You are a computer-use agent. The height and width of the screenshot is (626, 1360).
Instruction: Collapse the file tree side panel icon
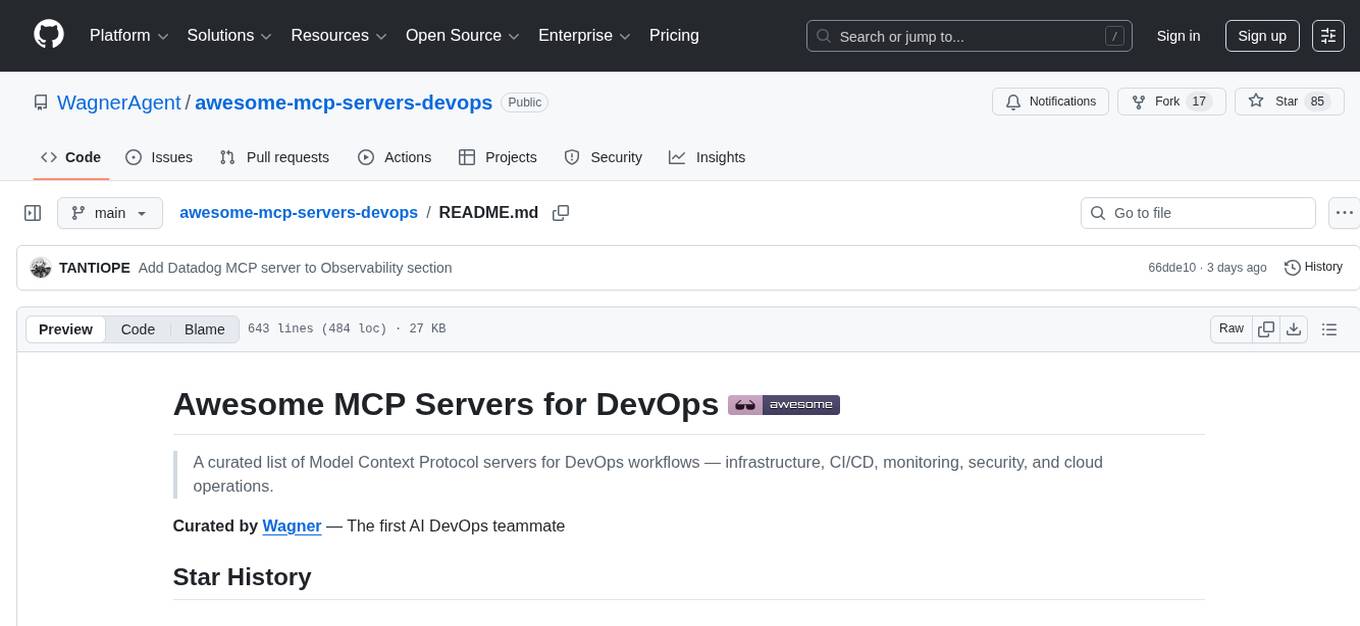[32, 212]
